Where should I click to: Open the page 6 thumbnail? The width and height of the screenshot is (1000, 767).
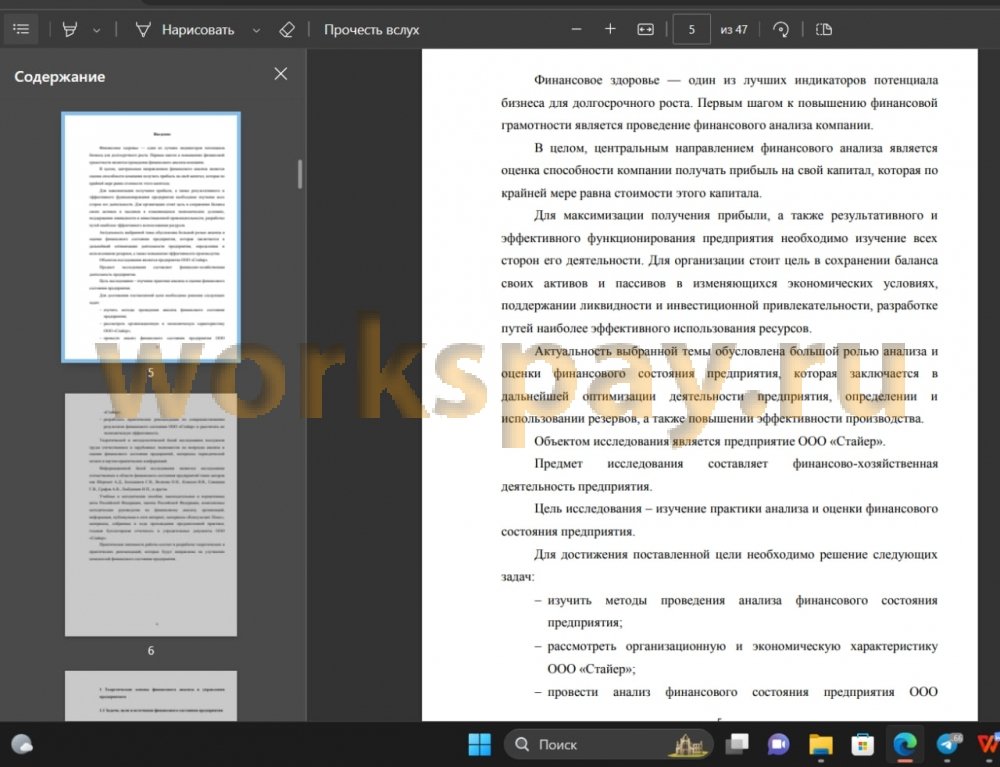(151, 514)
